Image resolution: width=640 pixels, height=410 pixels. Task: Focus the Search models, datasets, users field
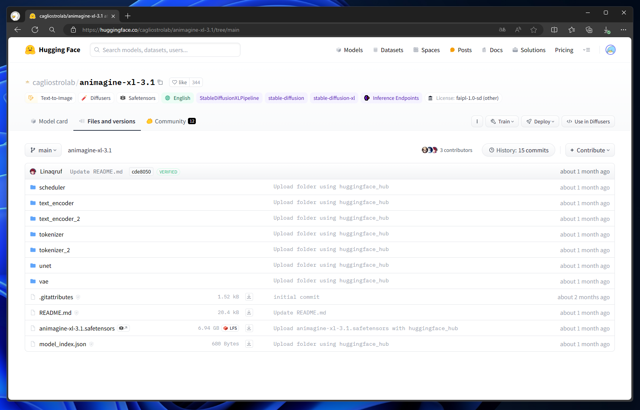point(165,50)
